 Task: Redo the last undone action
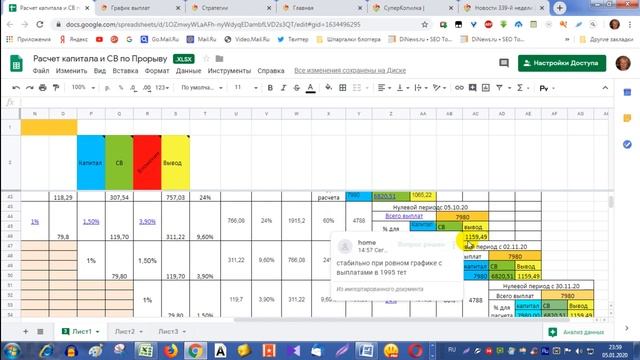tap(29, 88)
